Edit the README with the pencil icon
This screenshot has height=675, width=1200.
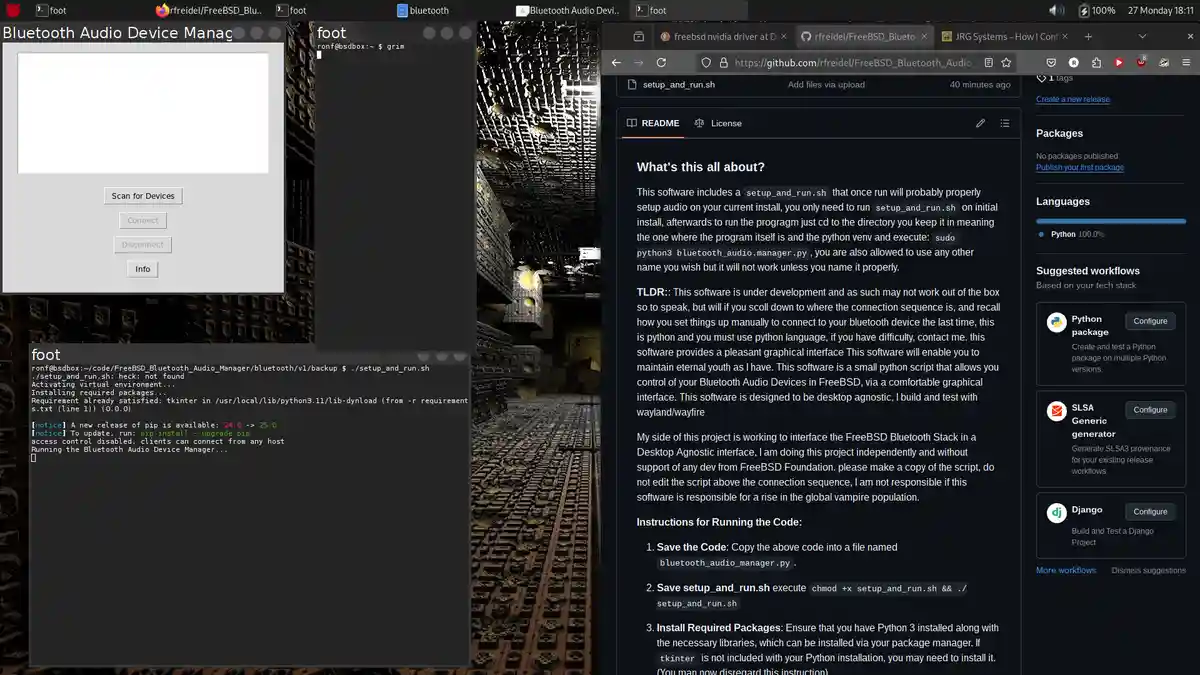tap(980, 123)
